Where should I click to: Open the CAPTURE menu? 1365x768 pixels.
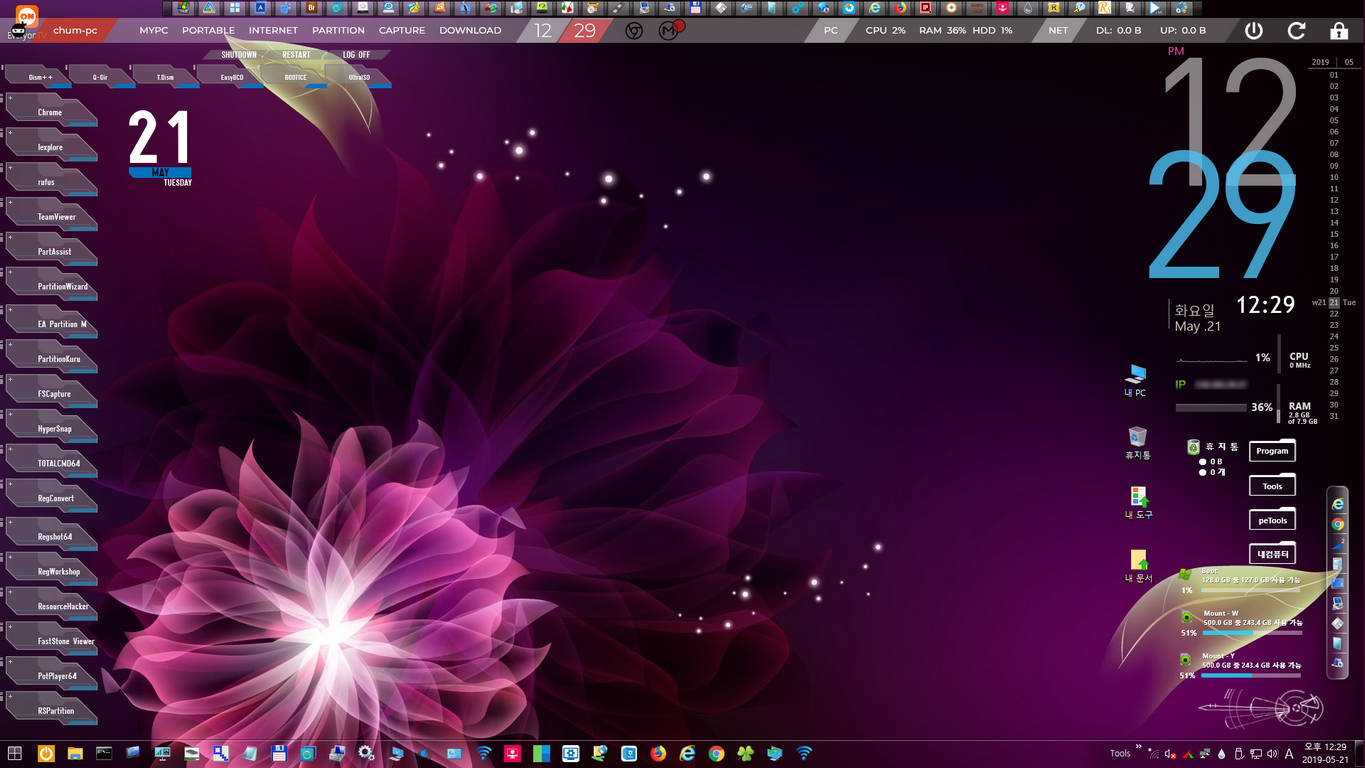tap(402, 30)
